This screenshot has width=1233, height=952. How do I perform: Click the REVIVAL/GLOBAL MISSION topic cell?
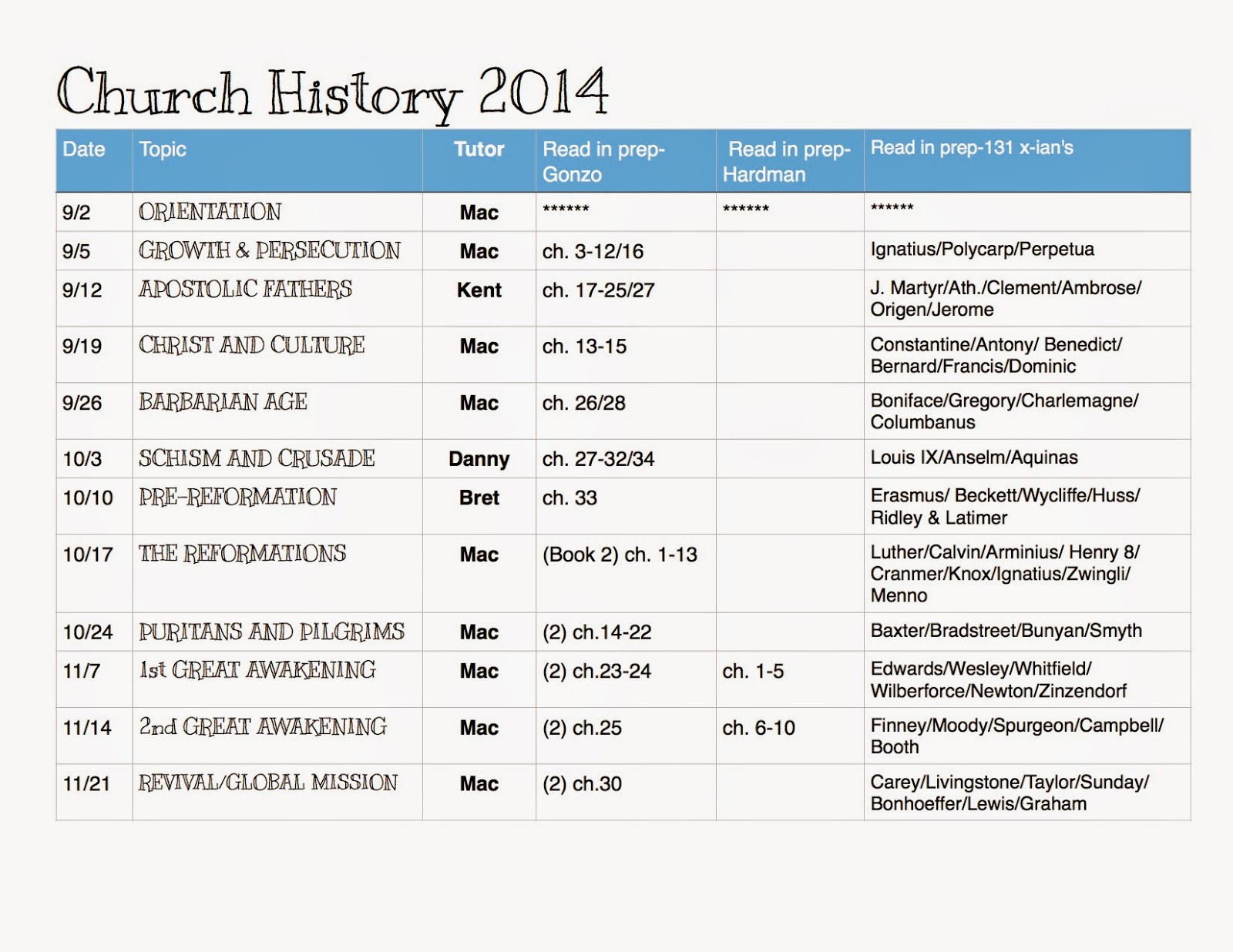[x=267, y=783]
